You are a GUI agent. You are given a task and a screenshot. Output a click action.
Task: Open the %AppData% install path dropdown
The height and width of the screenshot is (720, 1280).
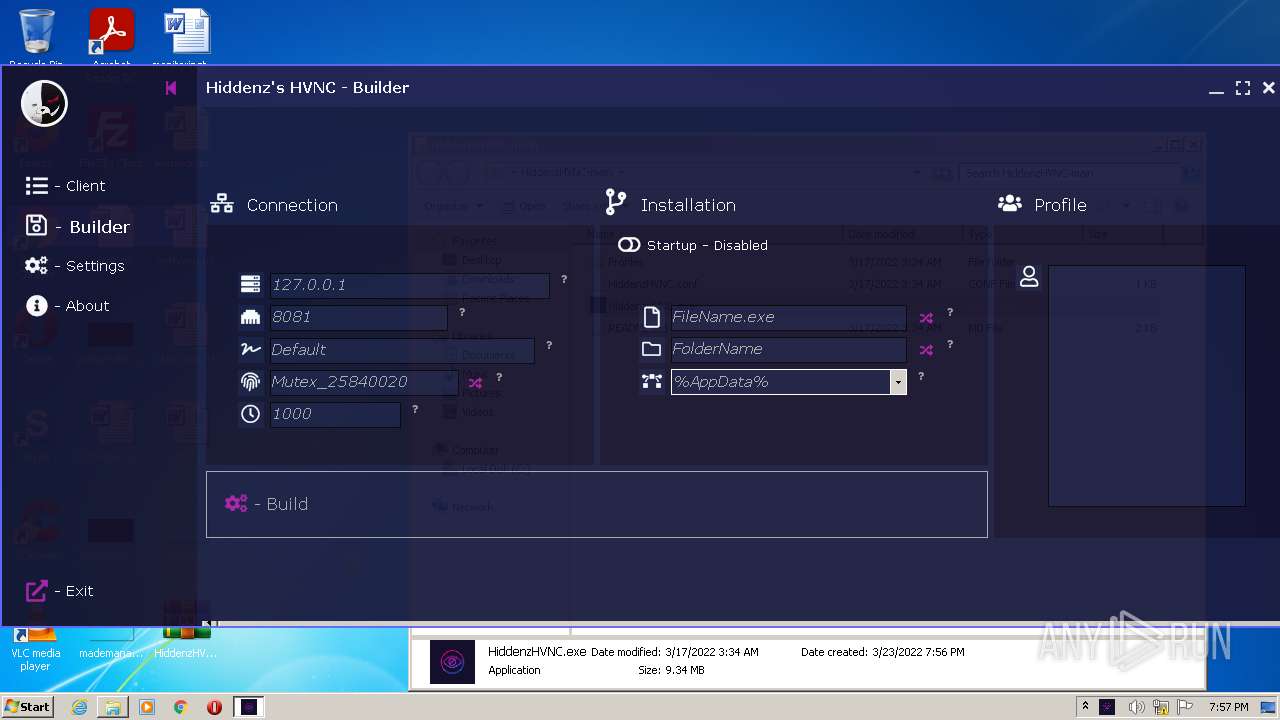point(788,381)
